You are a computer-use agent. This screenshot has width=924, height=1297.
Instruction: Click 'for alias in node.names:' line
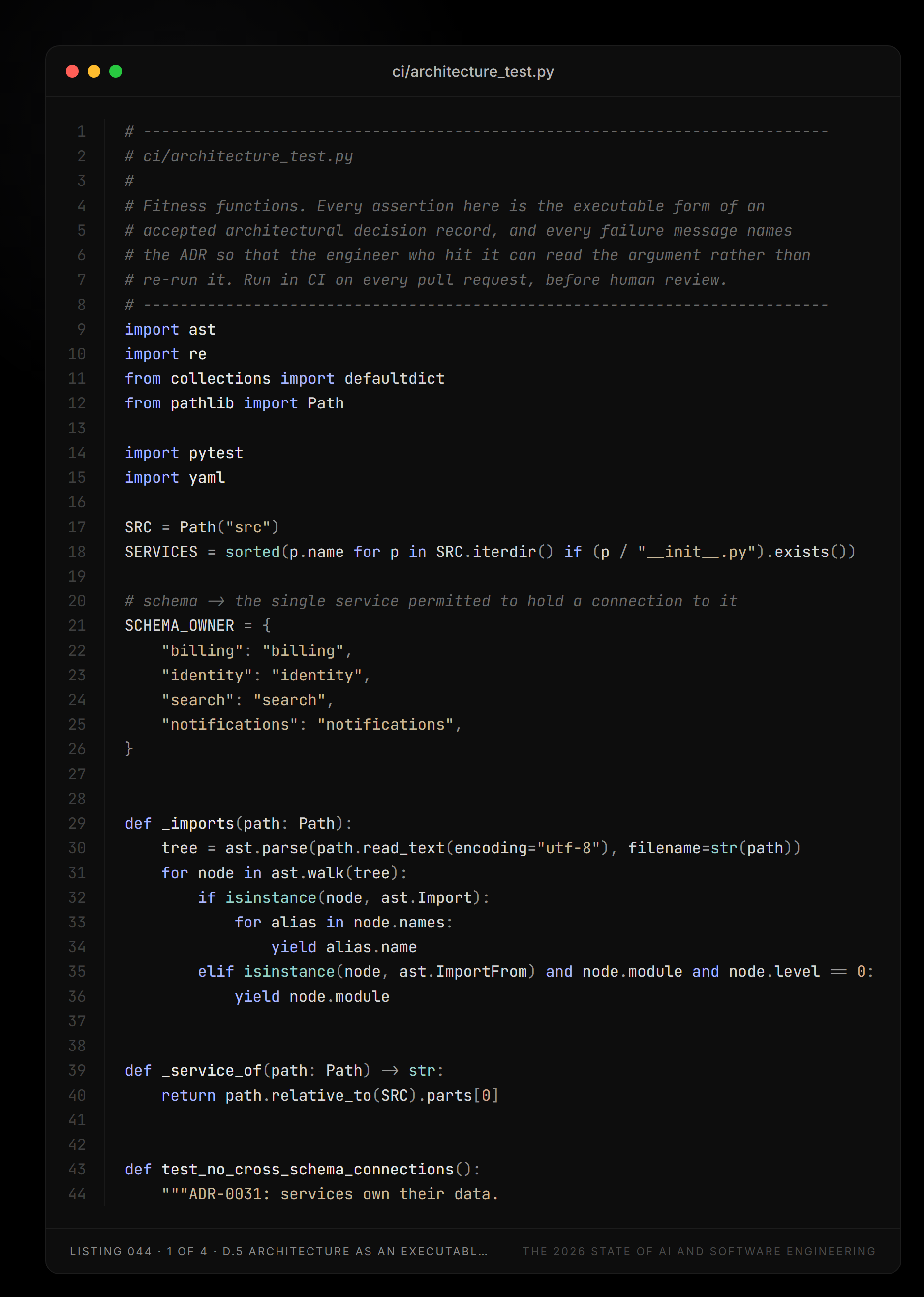(x=343, y=922)
